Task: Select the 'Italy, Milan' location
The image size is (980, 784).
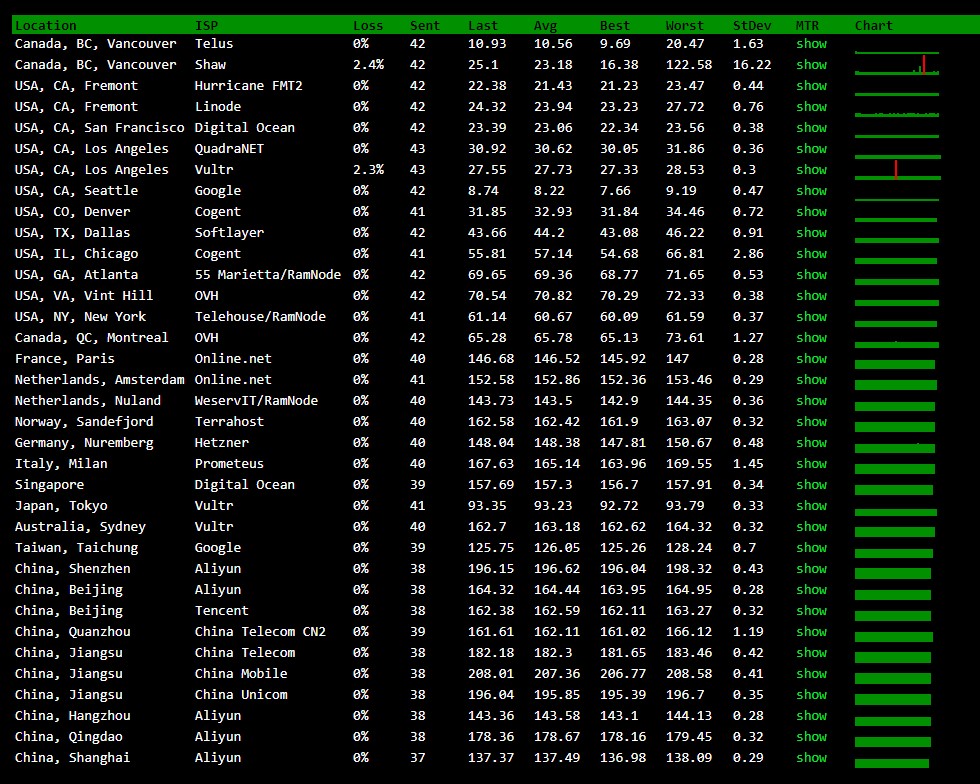Action: tap(61, 464)
